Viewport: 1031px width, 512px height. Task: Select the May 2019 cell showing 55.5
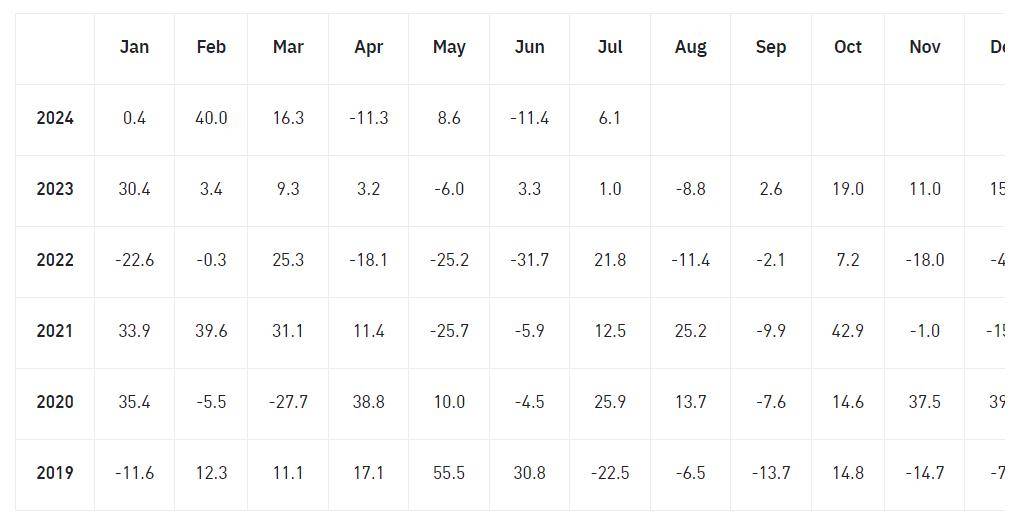(449, 473)
